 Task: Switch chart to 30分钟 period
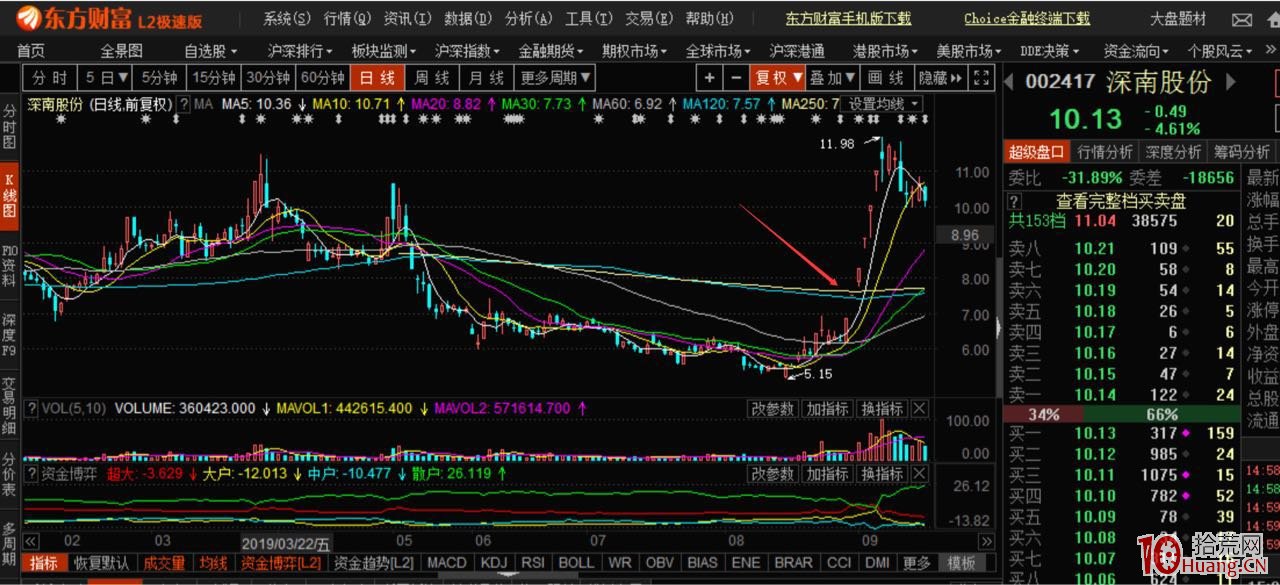pos(268,78)
